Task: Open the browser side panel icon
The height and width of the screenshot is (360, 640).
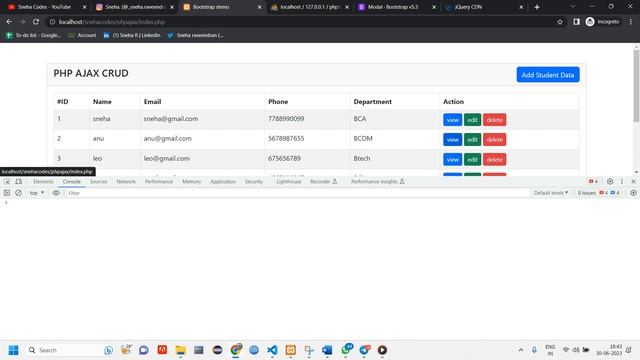Action: 576,22
